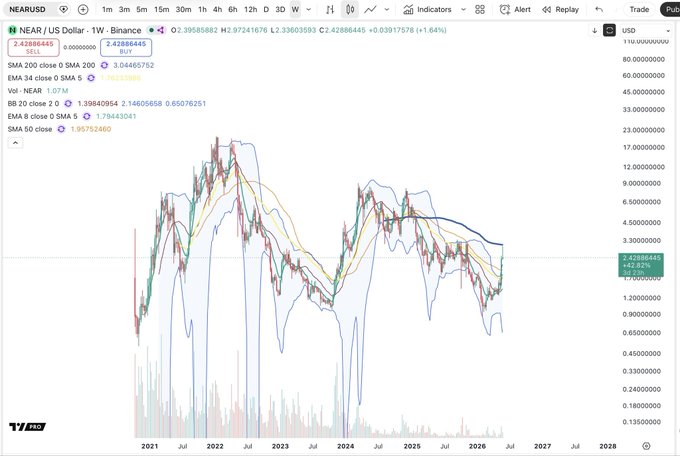Click the refresh icon beside EMA 34
Screen dimensions: 680x456
[91, 78]
